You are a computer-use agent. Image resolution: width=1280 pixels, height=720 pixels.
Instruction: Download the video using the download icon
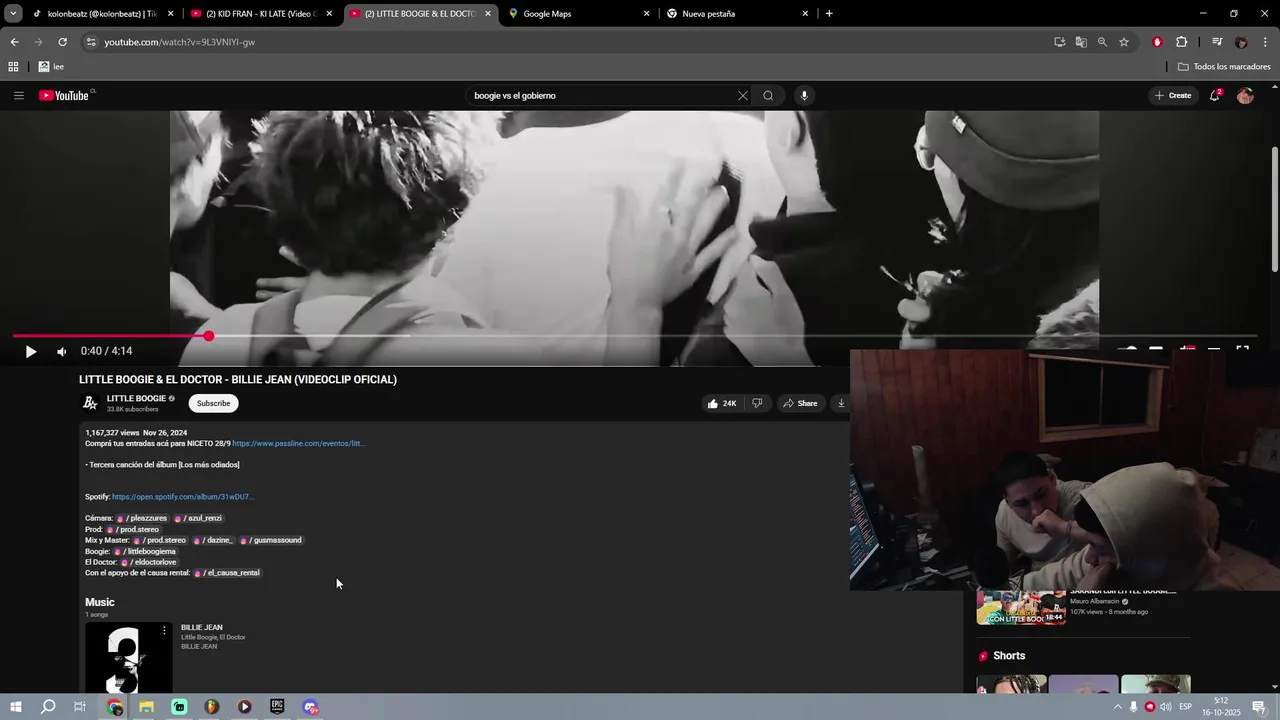click(841, 403)
